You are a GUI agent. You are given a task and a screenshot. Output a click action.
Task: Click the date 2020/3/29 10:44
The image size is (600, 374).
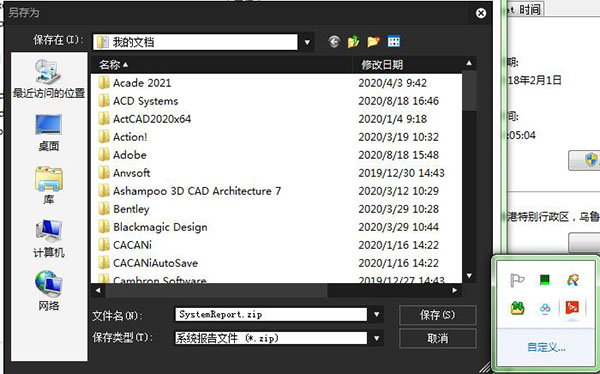[x=398, y=227]
